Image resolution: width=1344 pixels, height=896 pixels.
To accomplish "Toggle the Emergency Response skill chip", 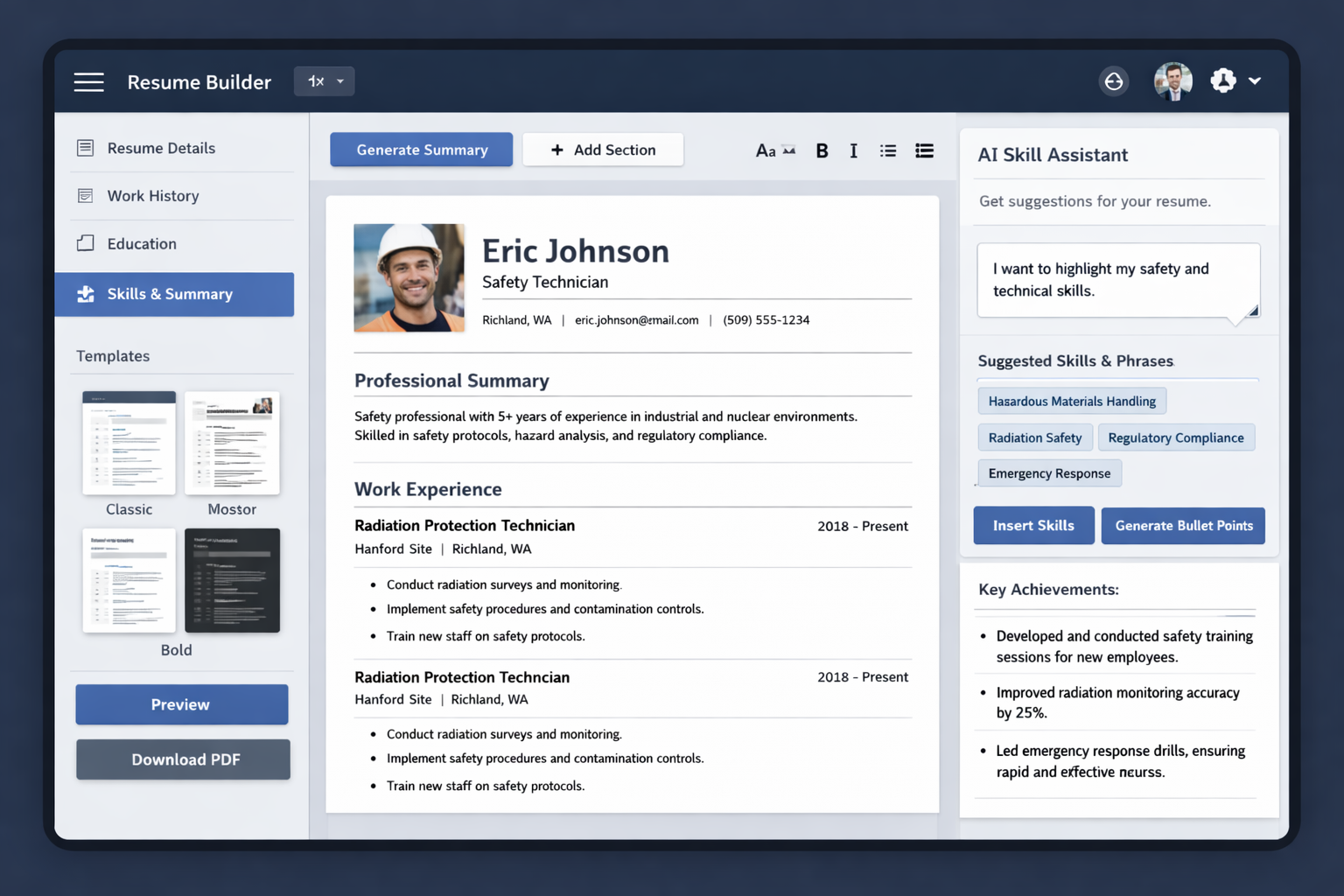I will [1049, 472].
